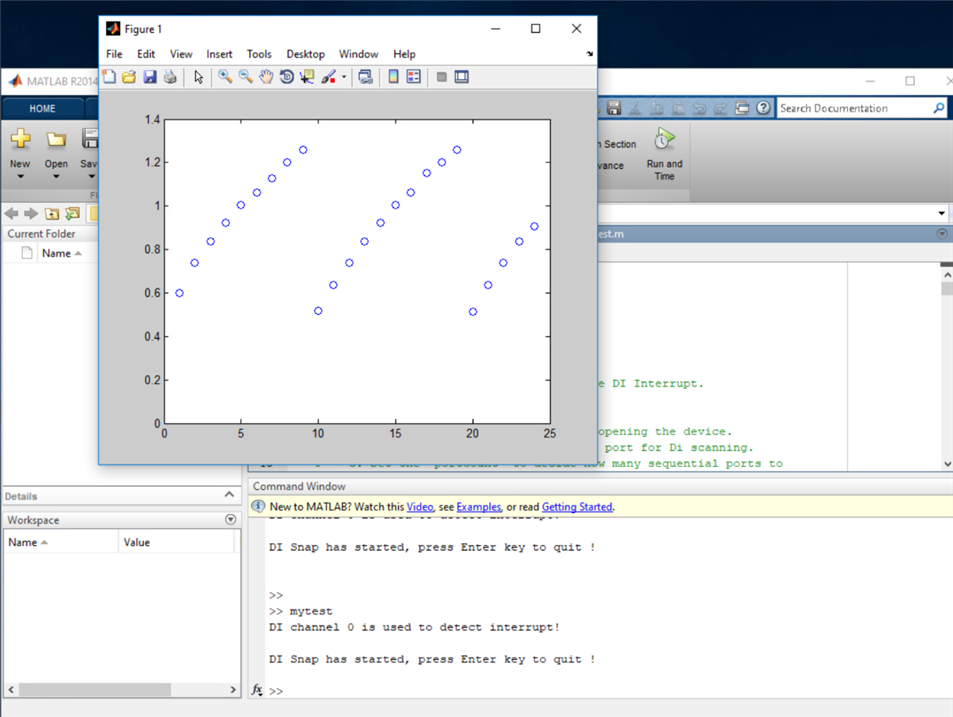Focus the Search Documentation field
This screenshot has height=717, width=953.
pyautogui.click(x=854, y=108)
